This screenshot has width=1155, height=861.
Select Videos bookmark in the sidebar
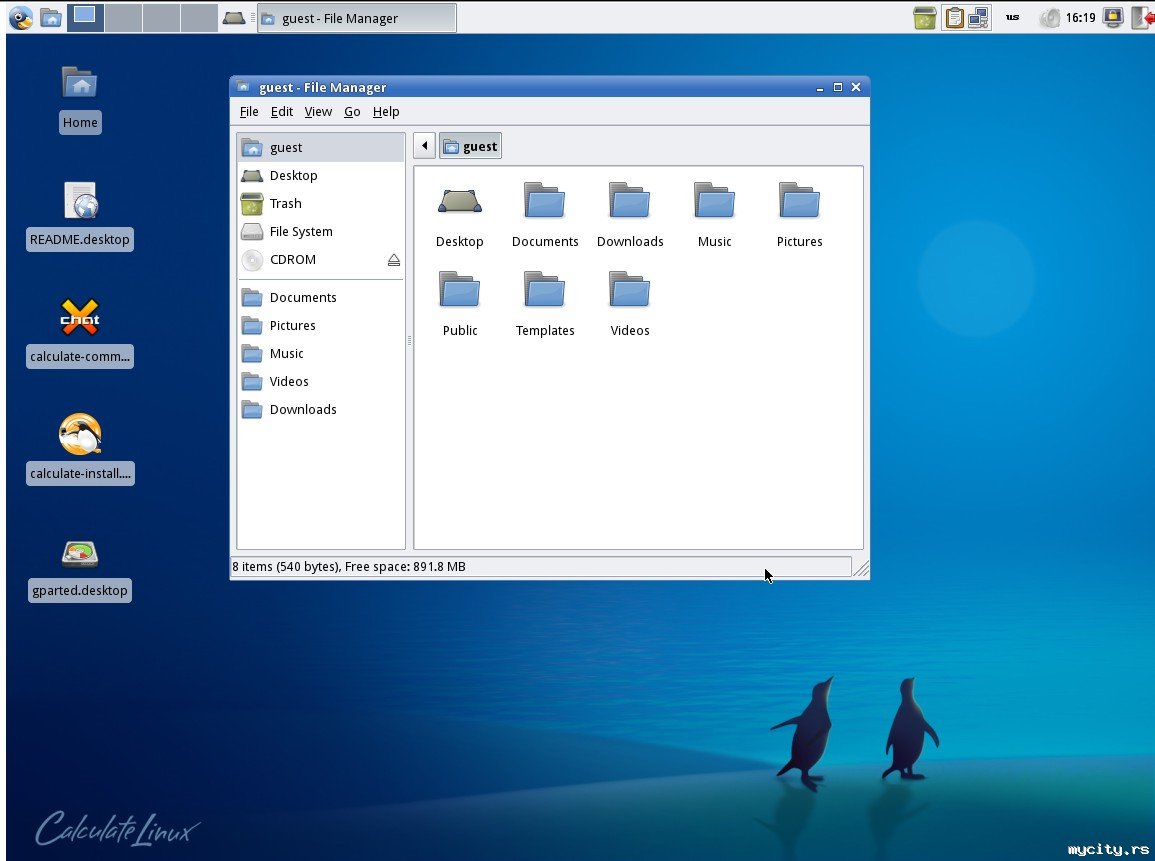point(288,382)
